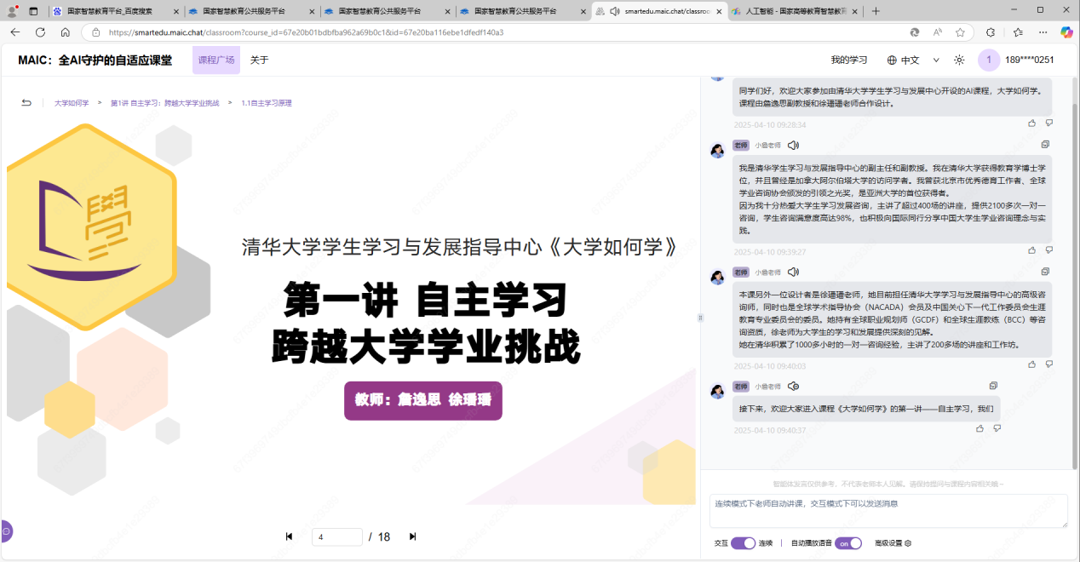Image resolution: width=1080 pixels, height=562 pixels.
Task: Go to the previous slide
Action: [289, 537]
